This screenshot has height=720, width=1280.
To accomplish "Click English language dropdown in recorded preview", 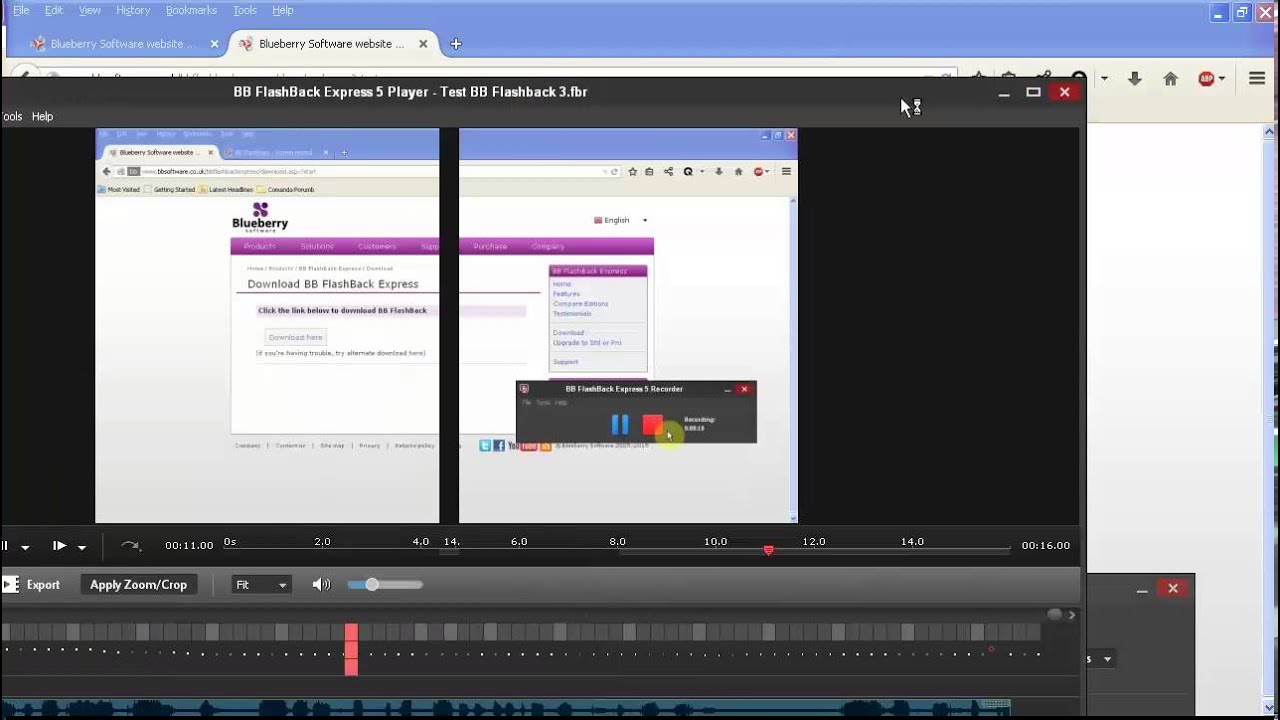I will [x=620, y=220].
